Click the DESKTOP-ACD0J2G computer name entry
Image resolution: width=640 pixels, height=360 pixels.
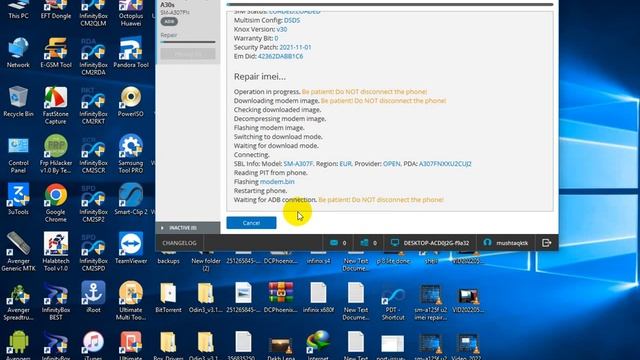coord(430,243)
